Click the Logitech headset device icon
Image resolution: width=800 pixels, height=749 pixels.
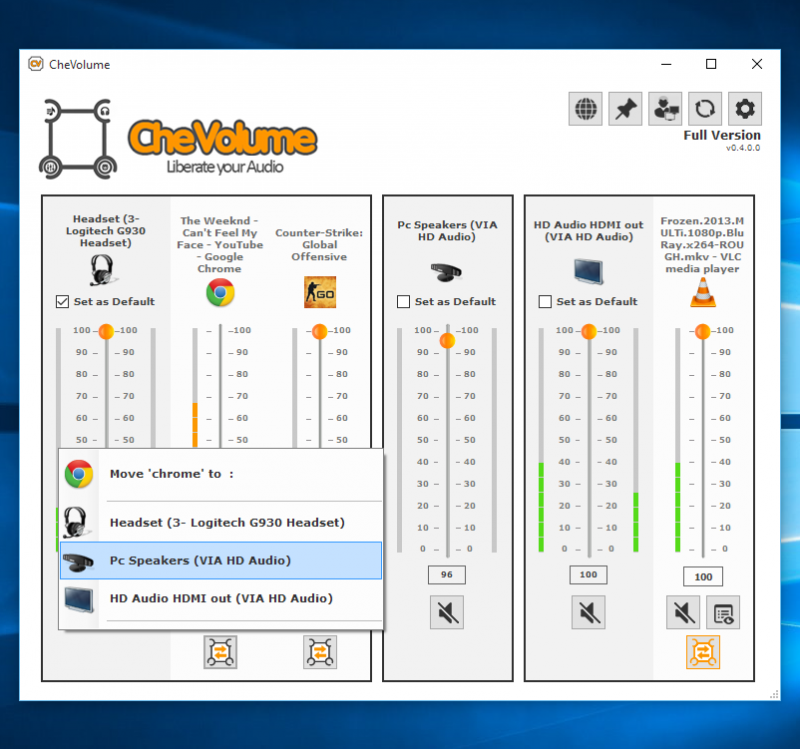click(102, 270)
